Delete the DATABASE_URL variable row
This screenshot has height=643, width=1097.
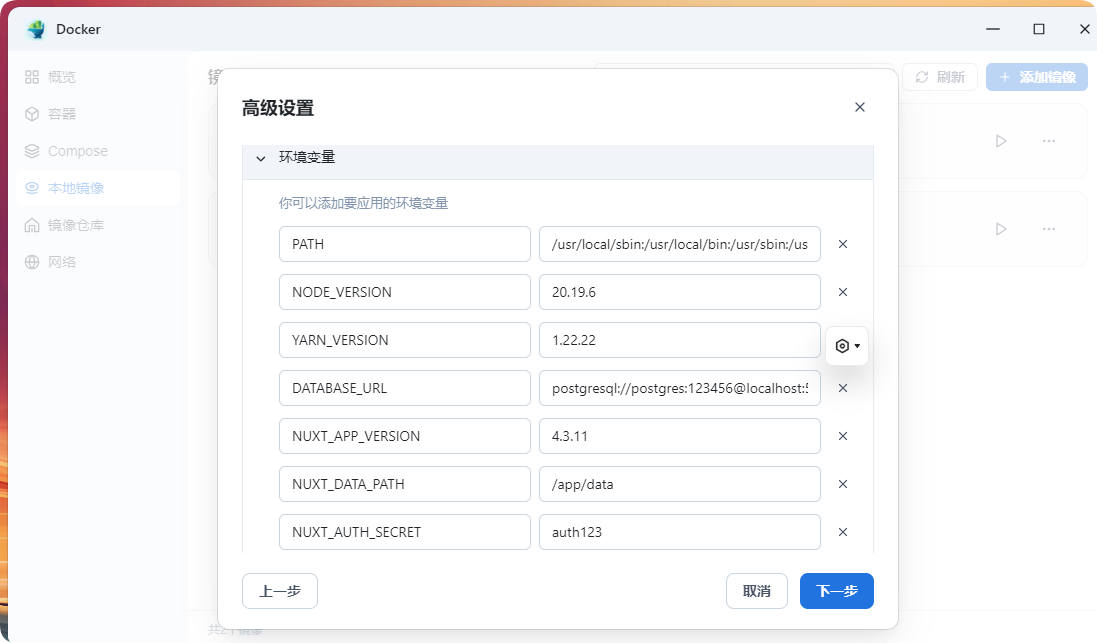(843, 388)
